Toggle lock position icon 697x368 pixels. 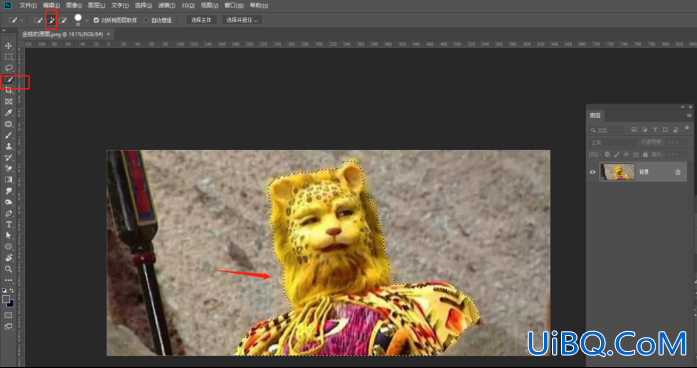pos(626,154)
